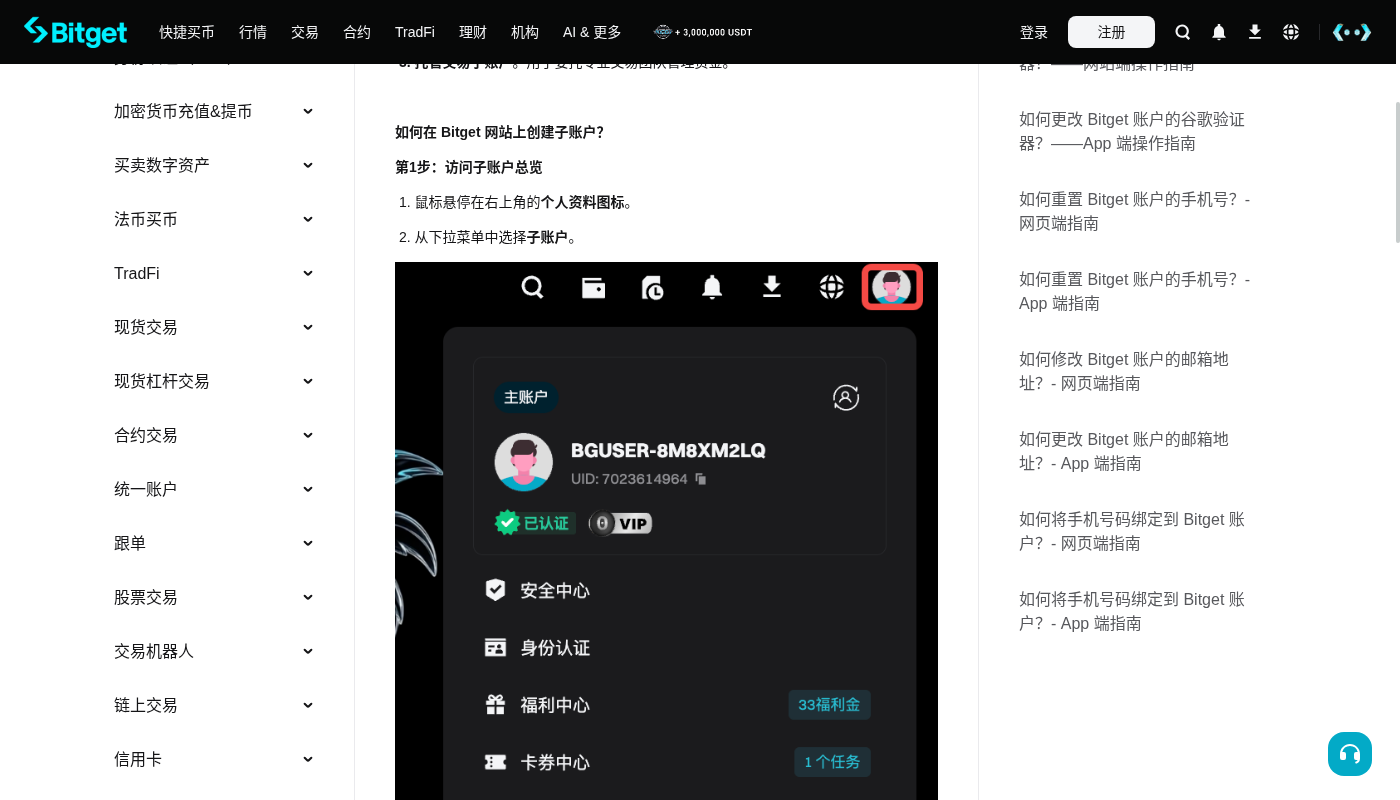The height and width of the screenshot is (800, 1400).
Task: Expand 现货交易 chevron
Action: click(x=308, y=327)
